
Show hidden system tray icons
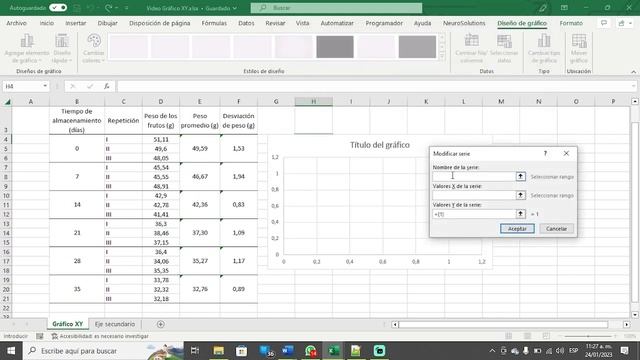[x=492, y=351]
